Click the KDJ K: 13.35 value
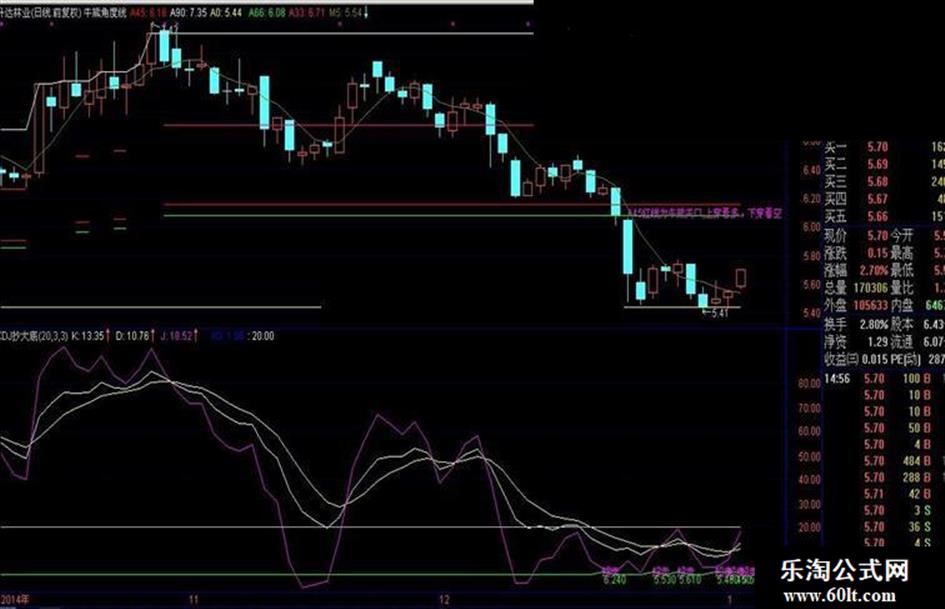This screenshot has width=945, height=609. coord(88,335)
